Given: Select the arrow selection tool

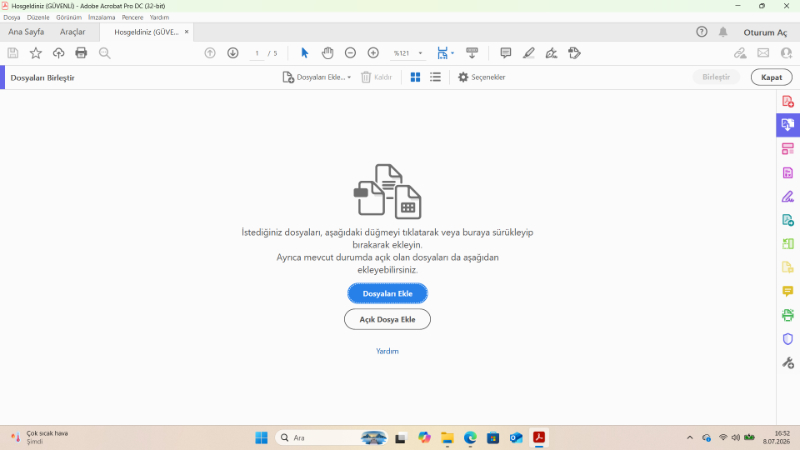Looking at the screenshot, I should click(x=305, y=53).
